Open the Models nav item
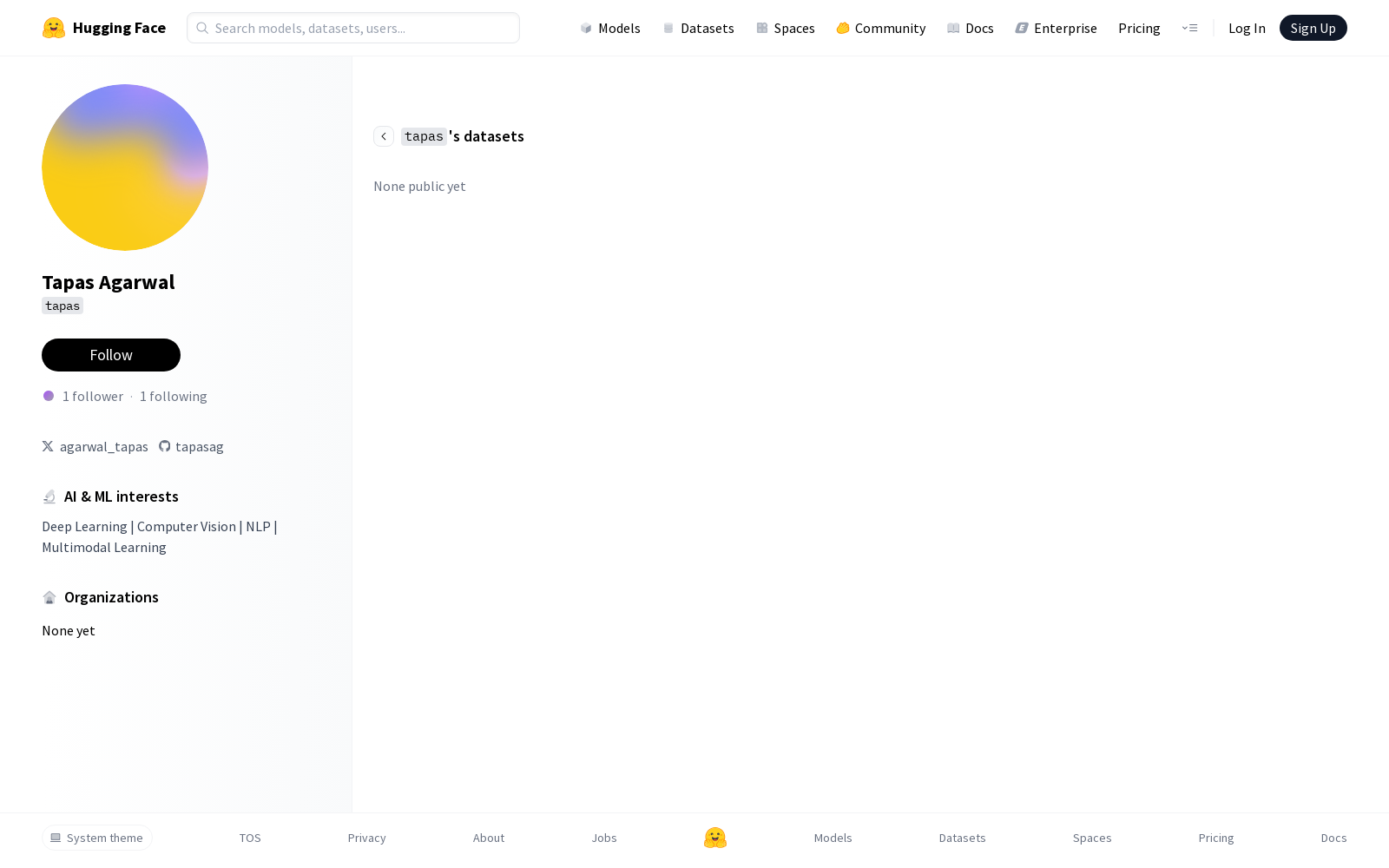The width and height of the screenshot is (1389, 868). [610, 28]
